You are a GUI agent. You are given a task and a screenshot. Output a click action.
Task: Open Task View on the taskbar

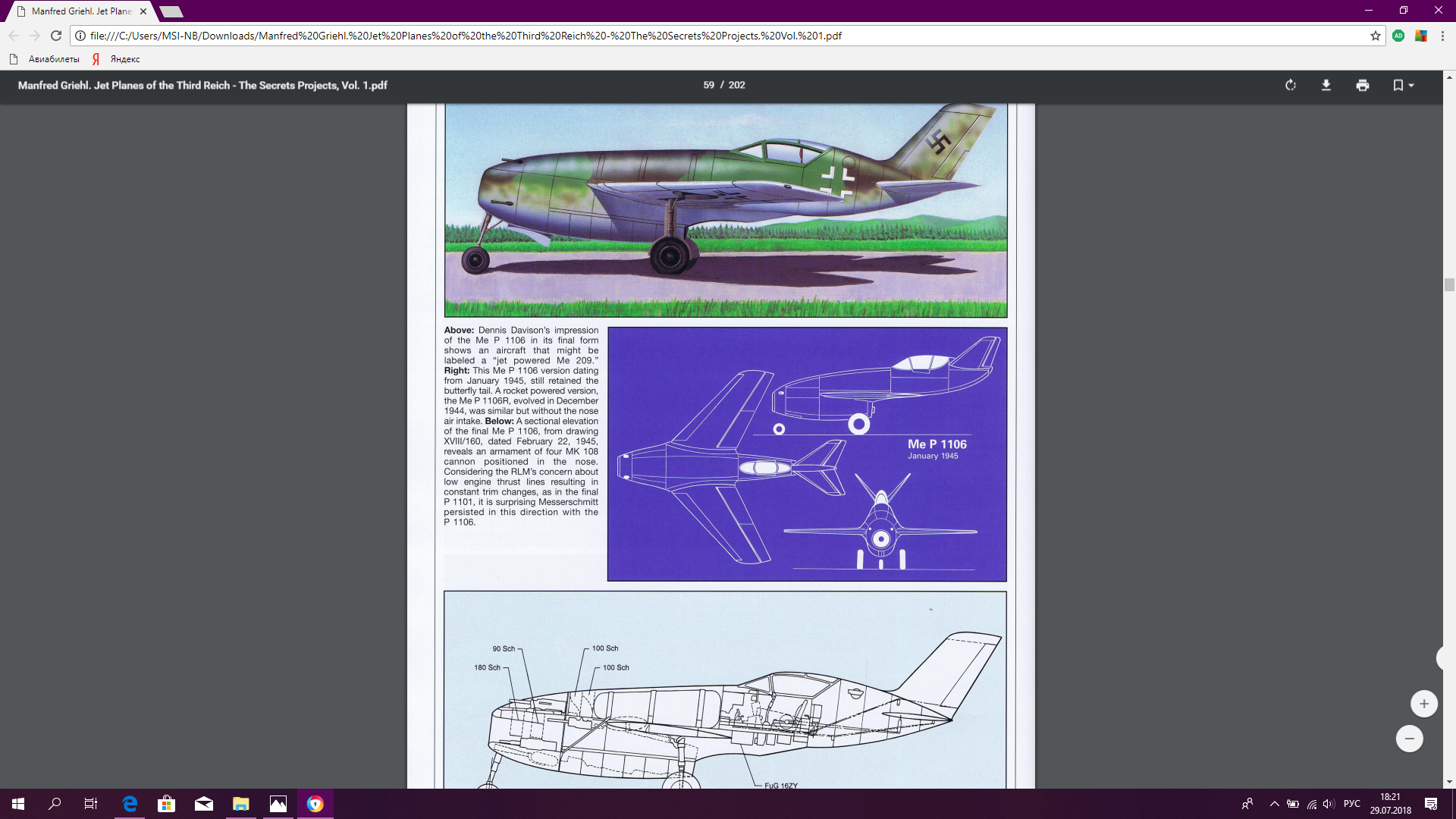click(91, 804)
